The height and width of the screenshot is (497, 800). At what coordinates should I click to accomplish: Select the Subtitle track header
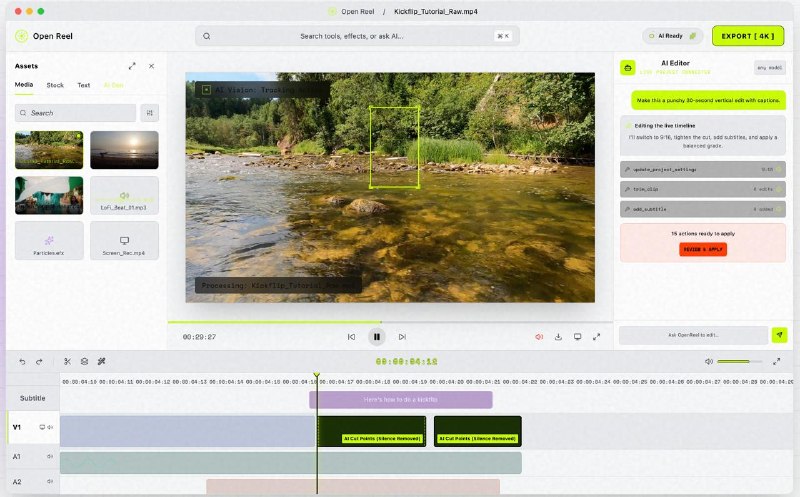pyautogui.click(x=33, y=398)
